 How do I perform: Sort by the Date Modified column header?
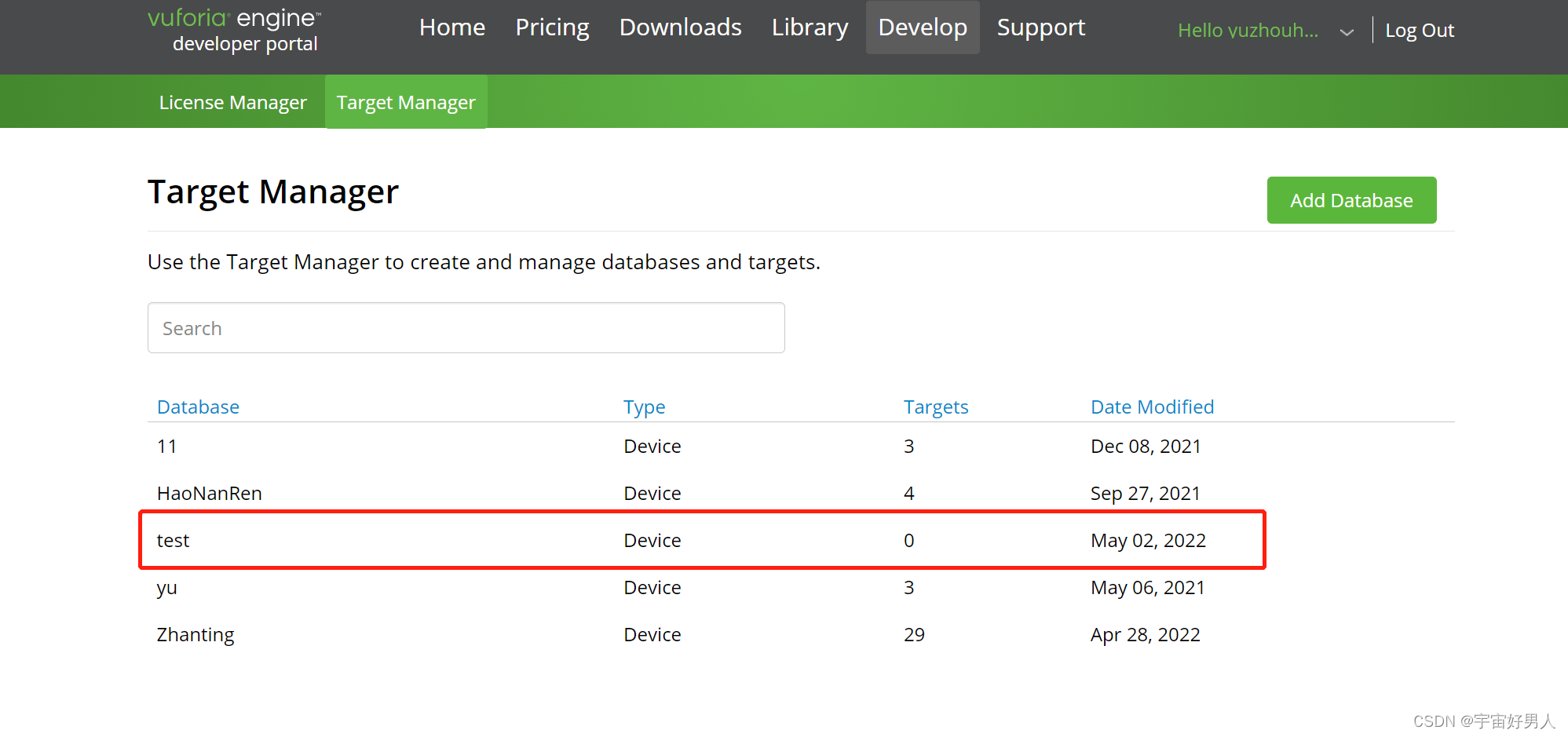[x=1152, y=407]
